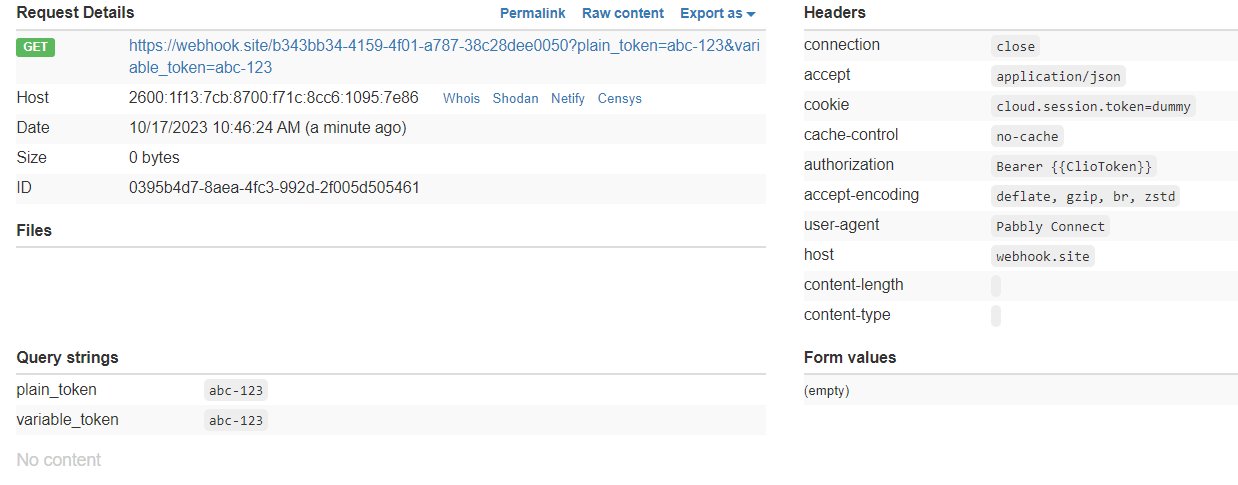Select the variable_token value abc-123

pos(236,421)
